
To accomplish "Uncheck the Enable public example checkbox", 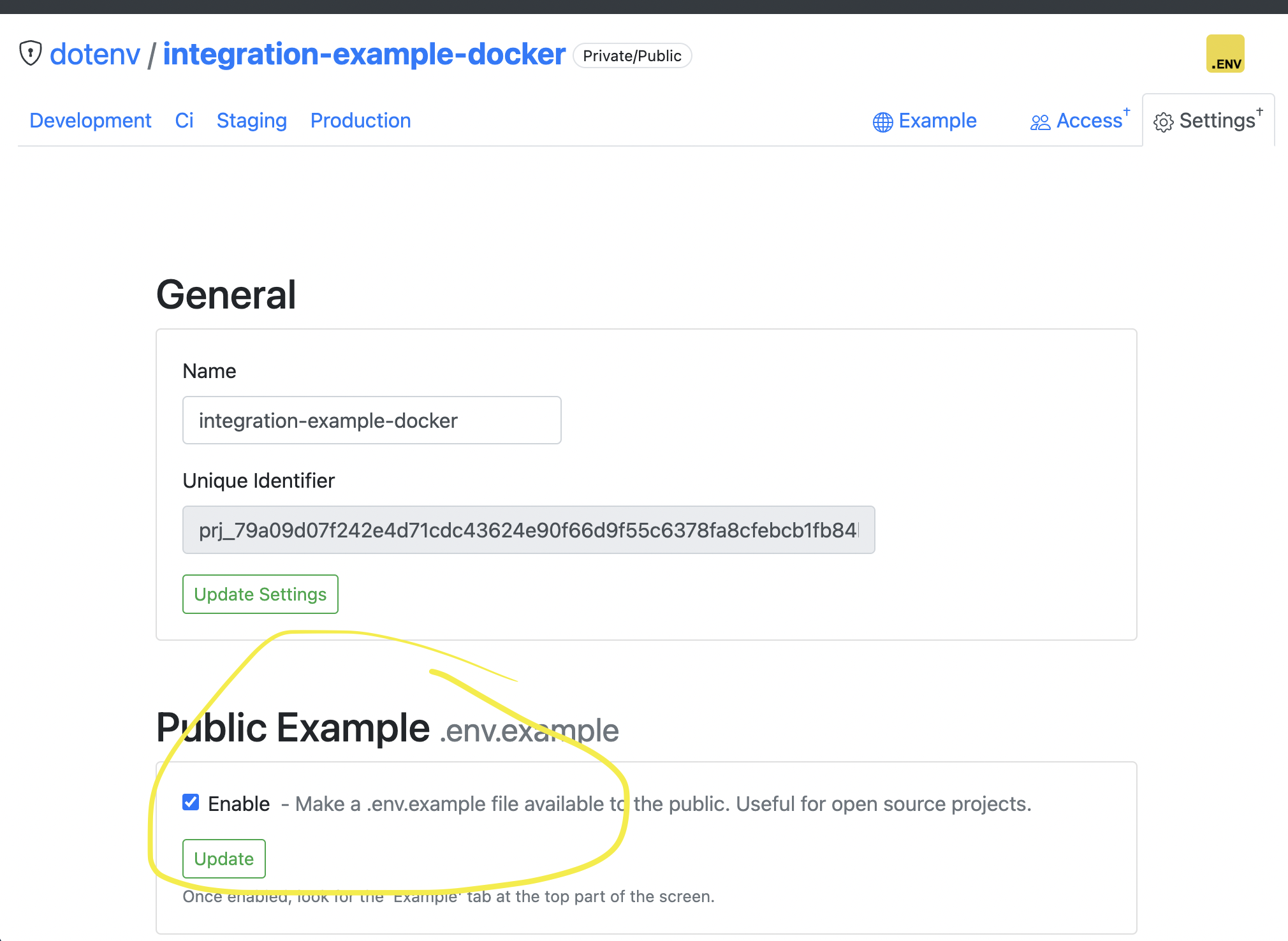I will (x=191, y=802).
